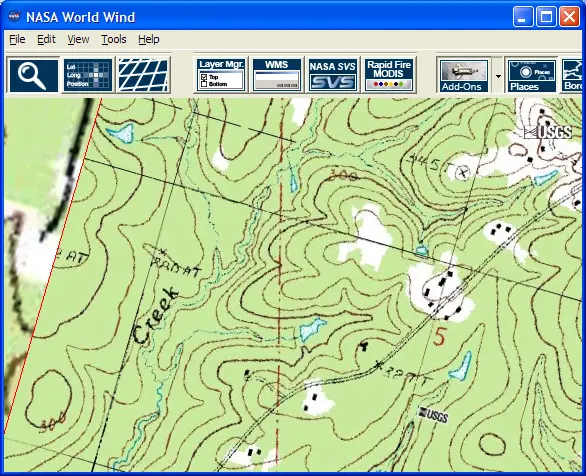
Task: Open the Layer Mgr. toolbar button
Action: pos(221,75)
